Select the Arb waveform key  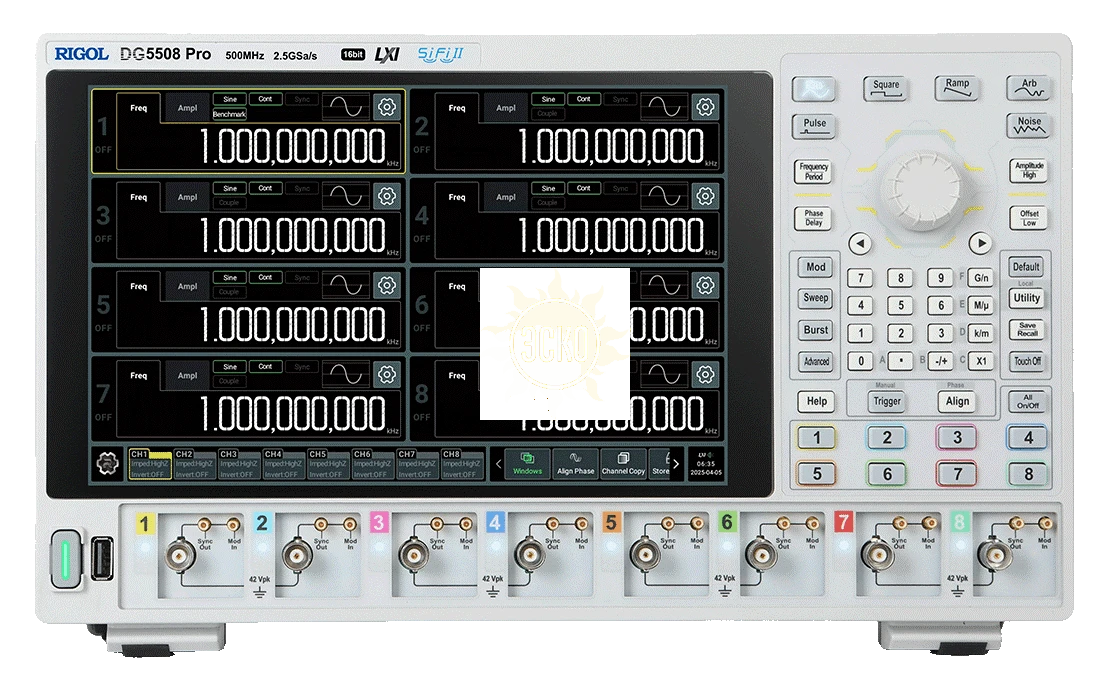coord(1027,88)
